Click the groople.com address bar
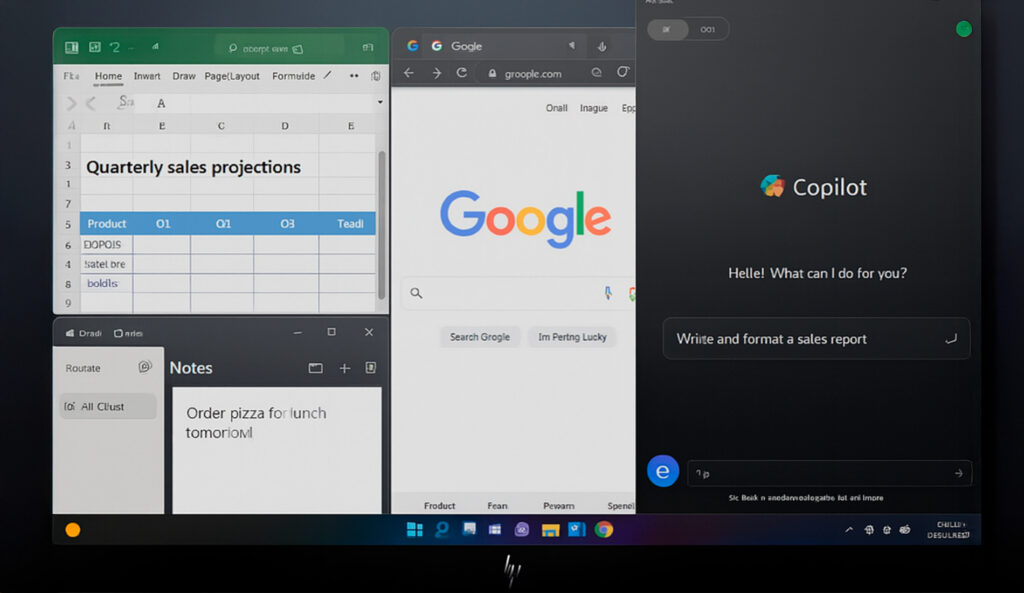Viewport: 1024px width, 593px height. 532,74
